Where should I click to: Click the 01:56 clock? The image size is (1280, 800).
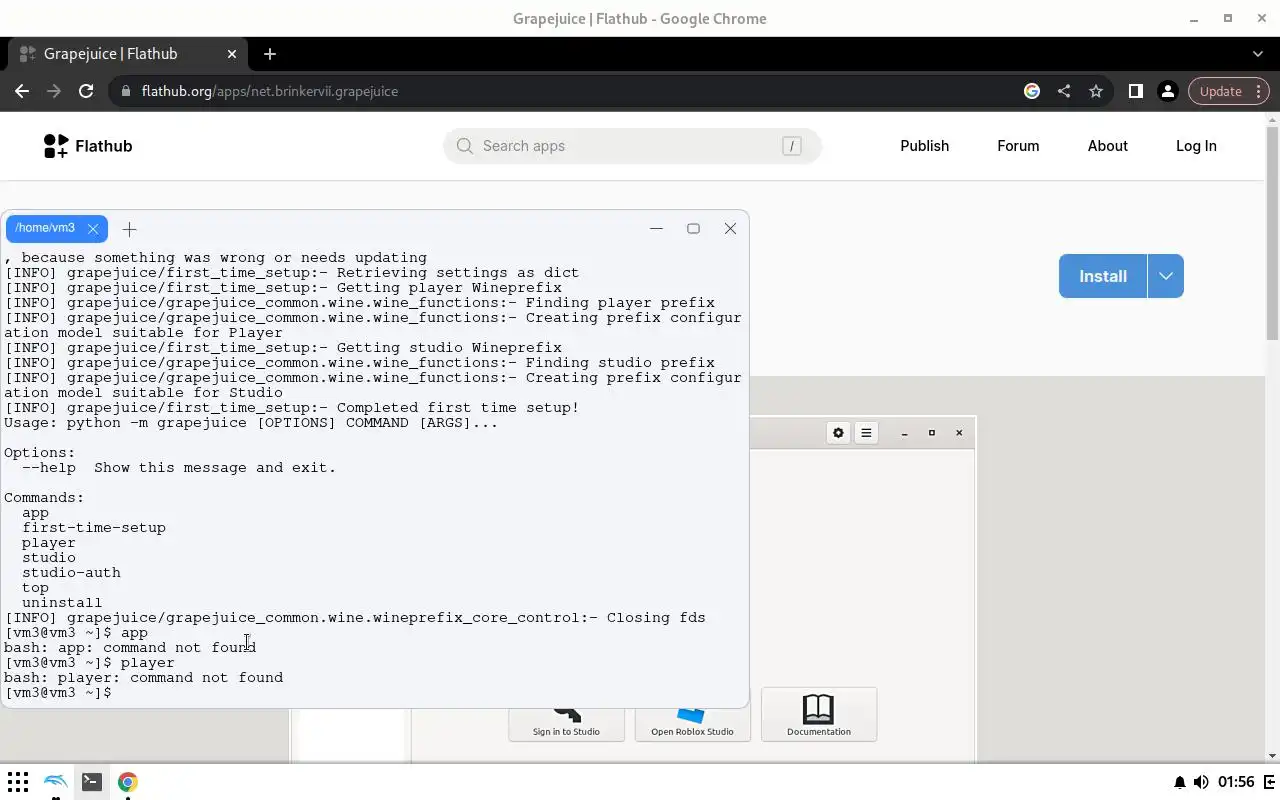coord(1237,782)
